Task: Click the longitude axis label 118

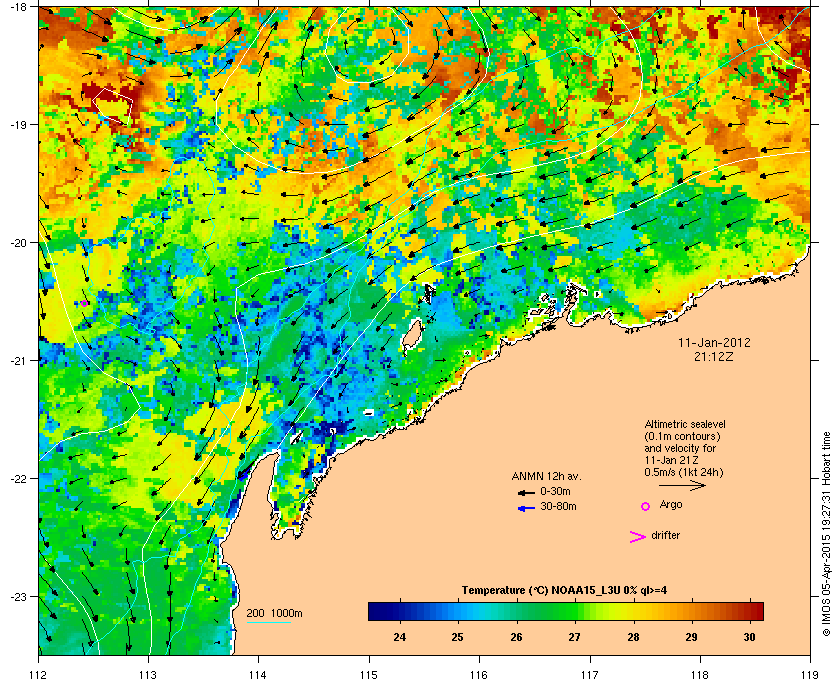Action: coord(700,674)
